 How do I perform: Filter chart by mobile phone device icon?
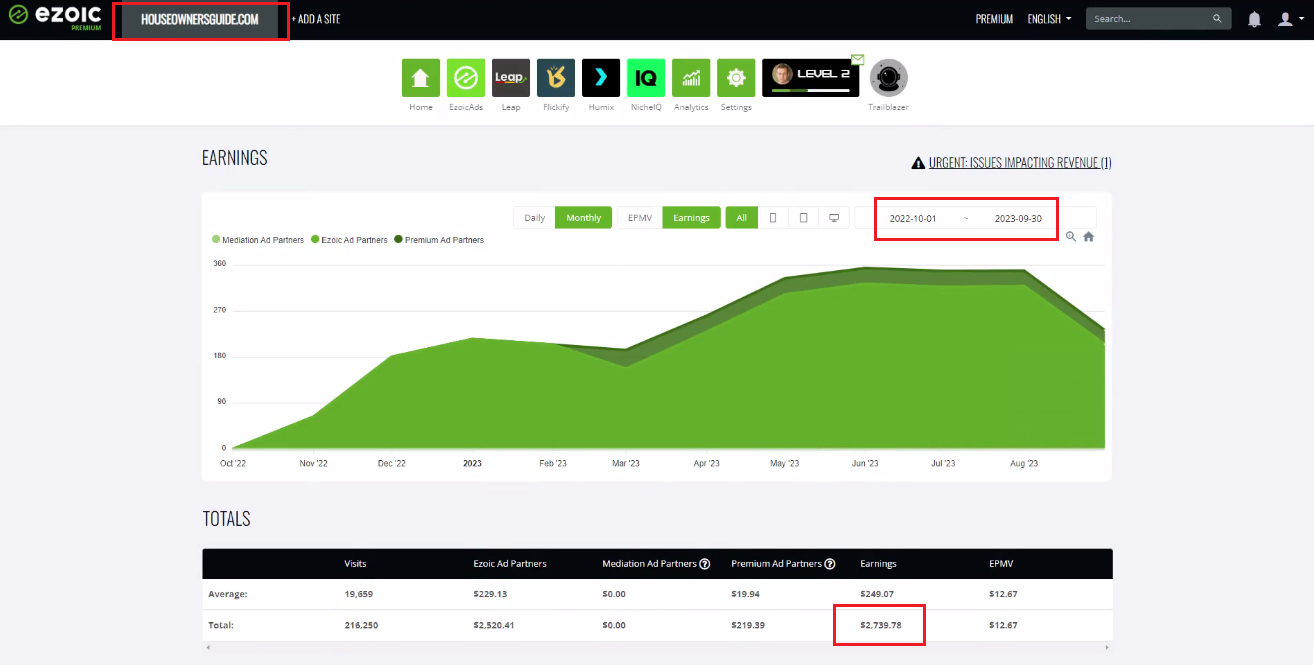773,218
